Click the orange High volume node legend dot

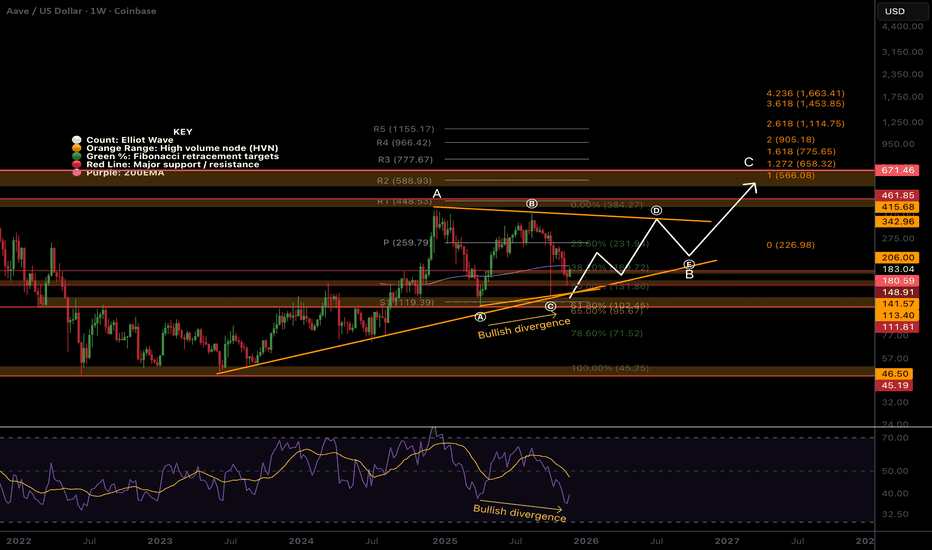(74, 148)
